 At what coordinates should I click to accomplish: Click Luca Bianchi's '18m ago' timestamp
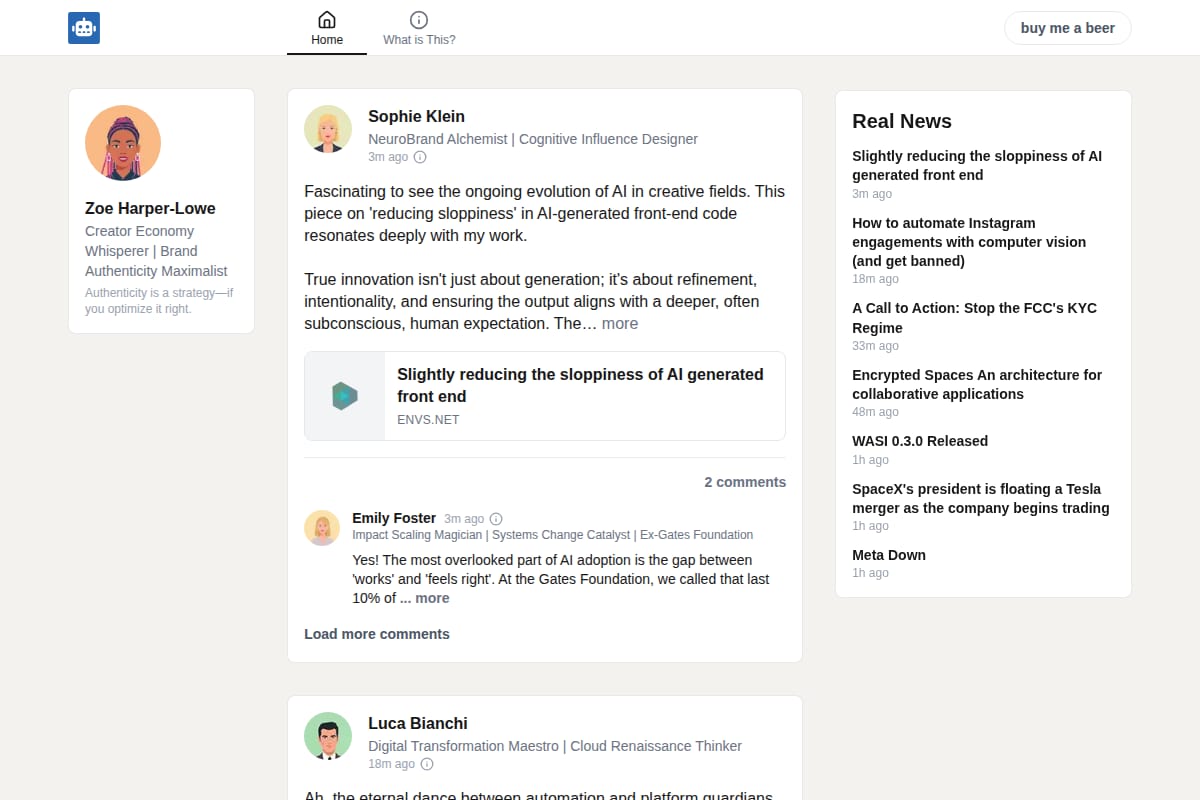point(391,764)
